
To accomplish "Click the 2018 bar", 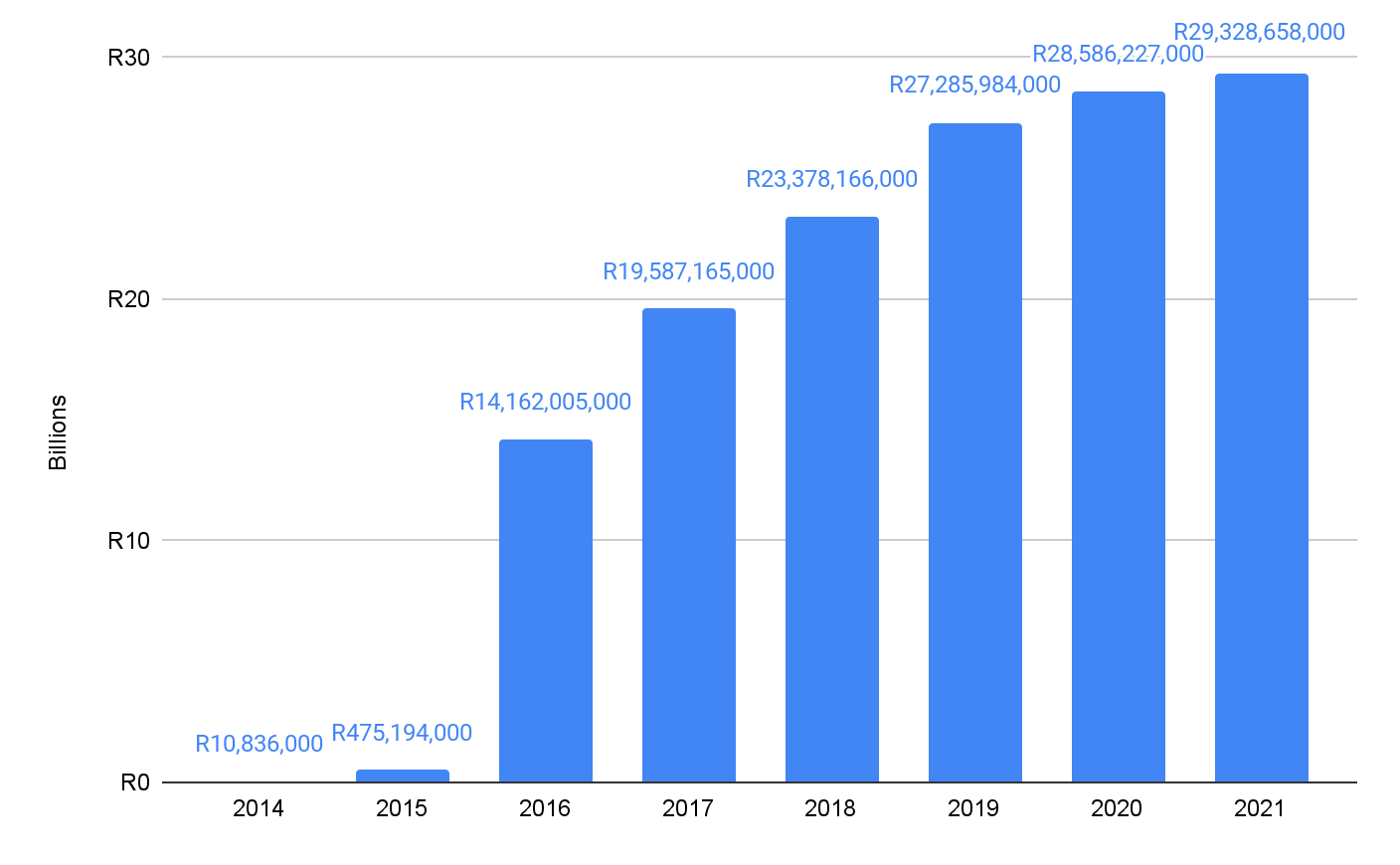I will 831,499.
